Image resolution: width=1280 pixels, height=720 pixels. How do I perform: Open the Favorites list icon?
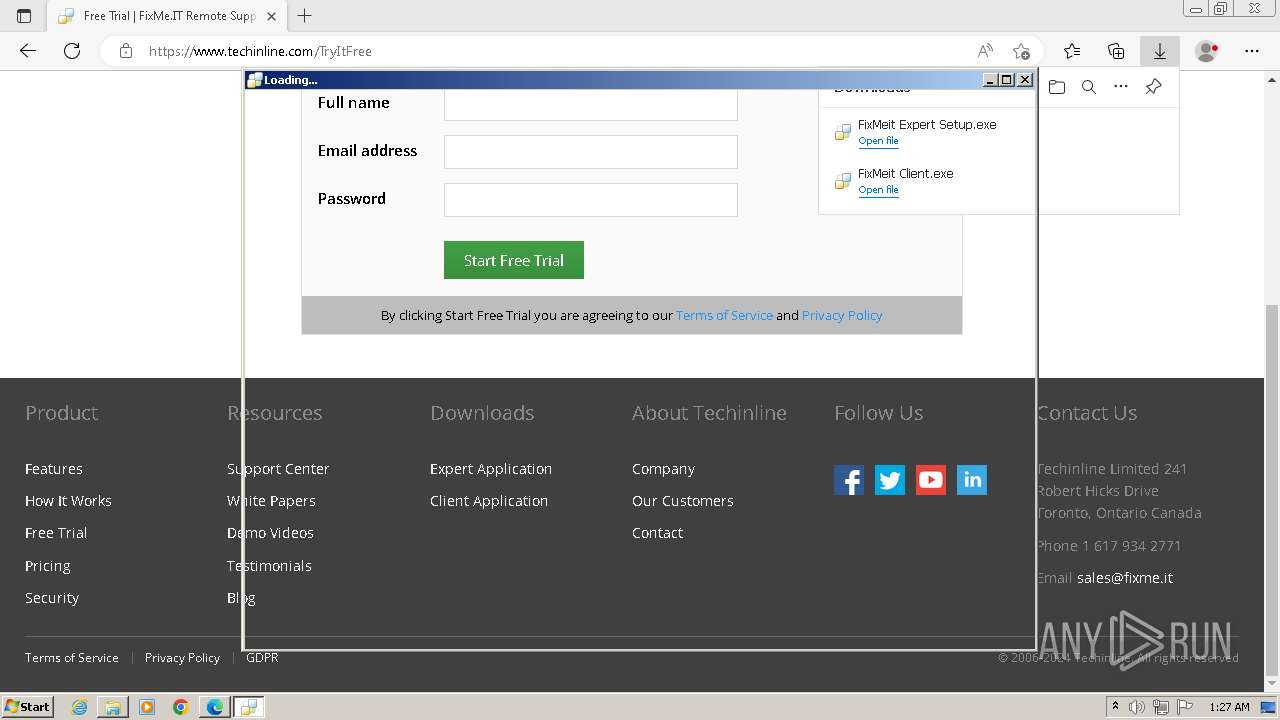(1072, 51)
